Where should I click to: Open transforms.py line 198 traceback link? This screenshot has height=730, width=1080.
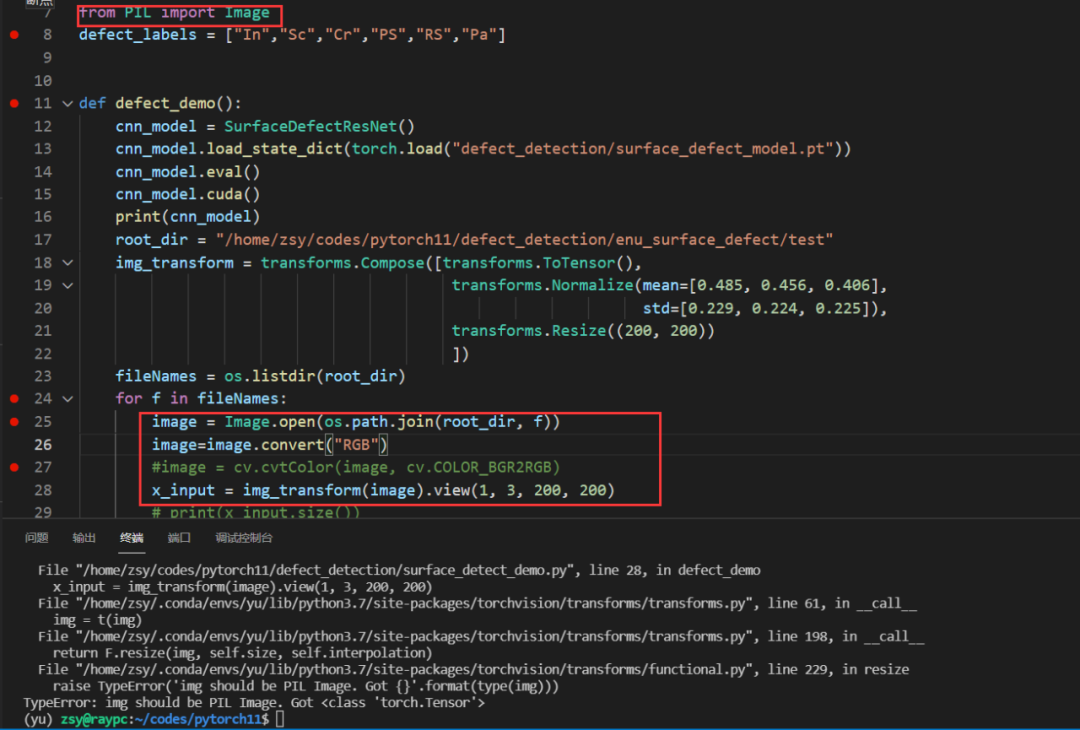point(415,636)
